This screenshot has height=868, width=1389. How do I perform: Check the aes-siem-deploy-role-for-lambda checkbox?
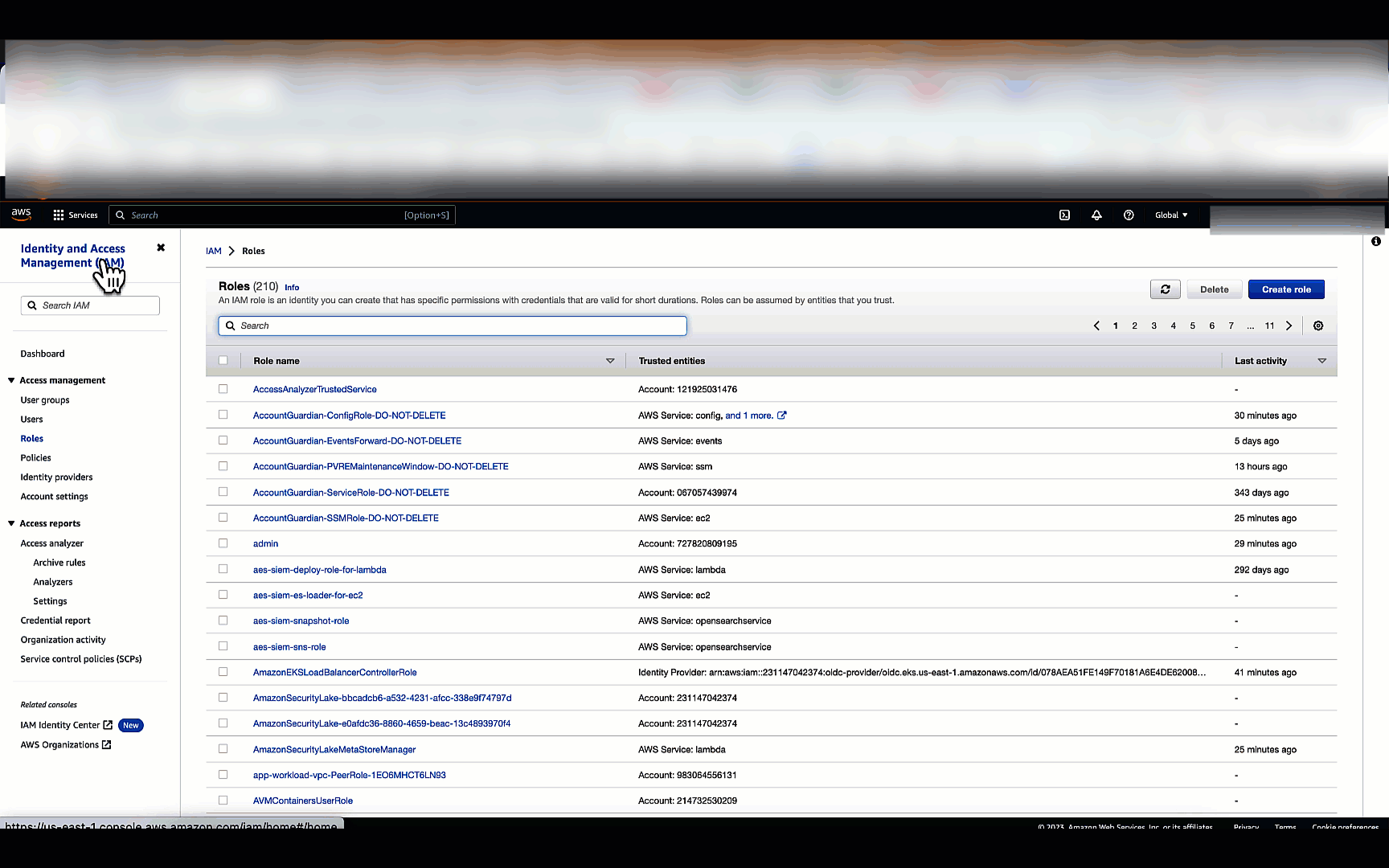pos(223,569)
